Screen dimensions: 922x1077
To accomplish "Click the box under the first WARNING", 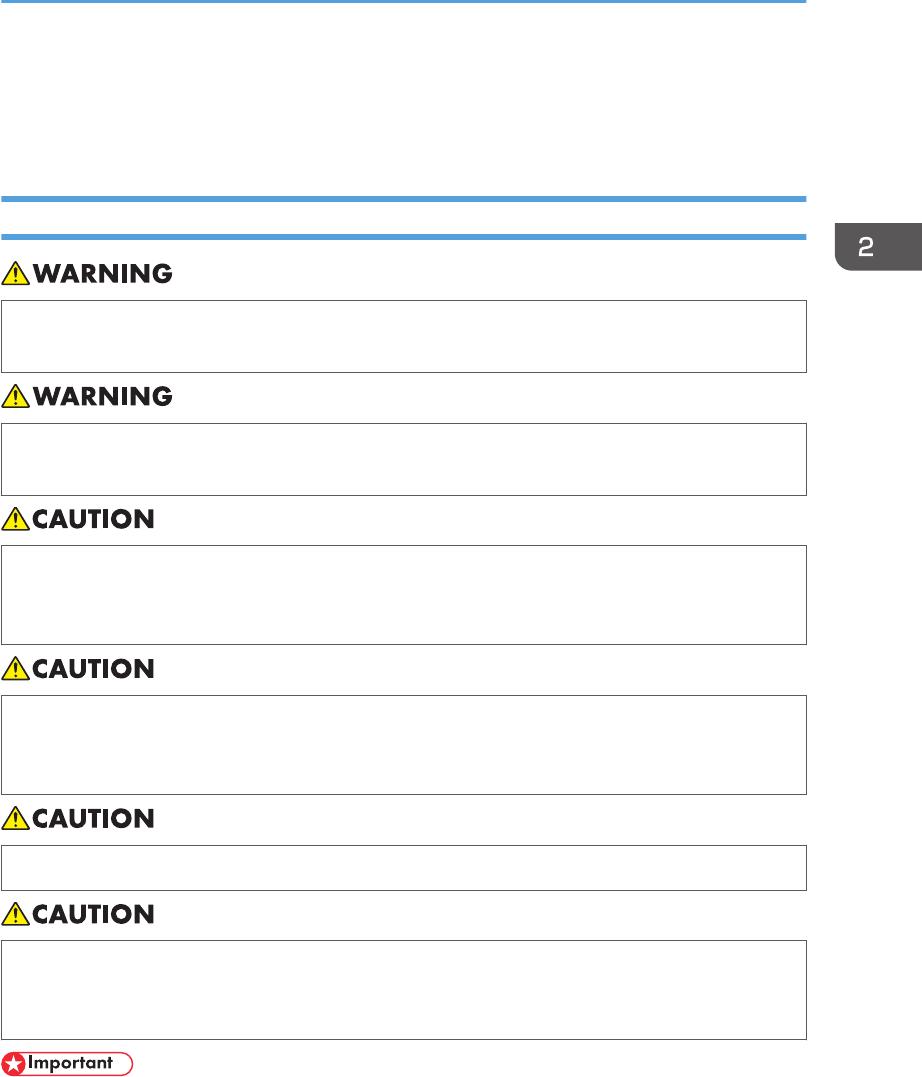I will click(404, 336).
